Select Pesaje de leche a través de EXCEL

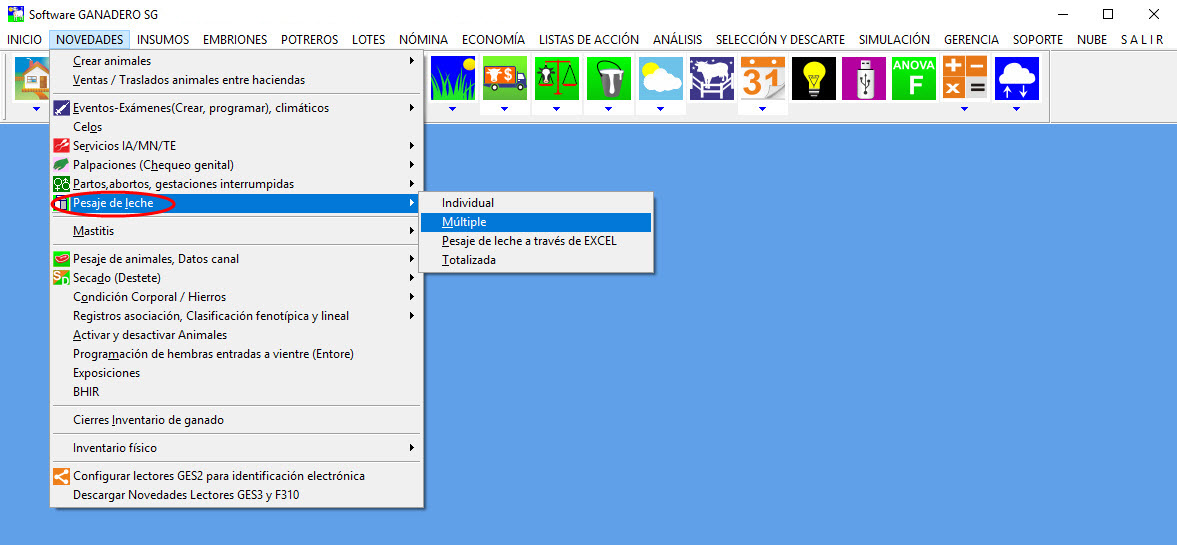[529, 241]
